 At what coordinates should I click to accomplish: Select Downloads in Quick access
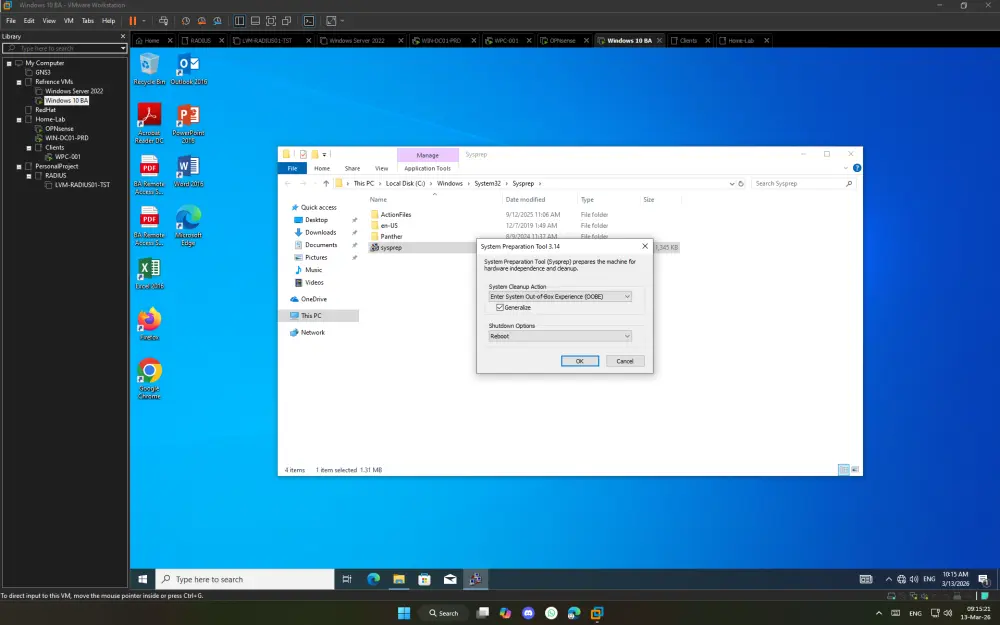320,233
